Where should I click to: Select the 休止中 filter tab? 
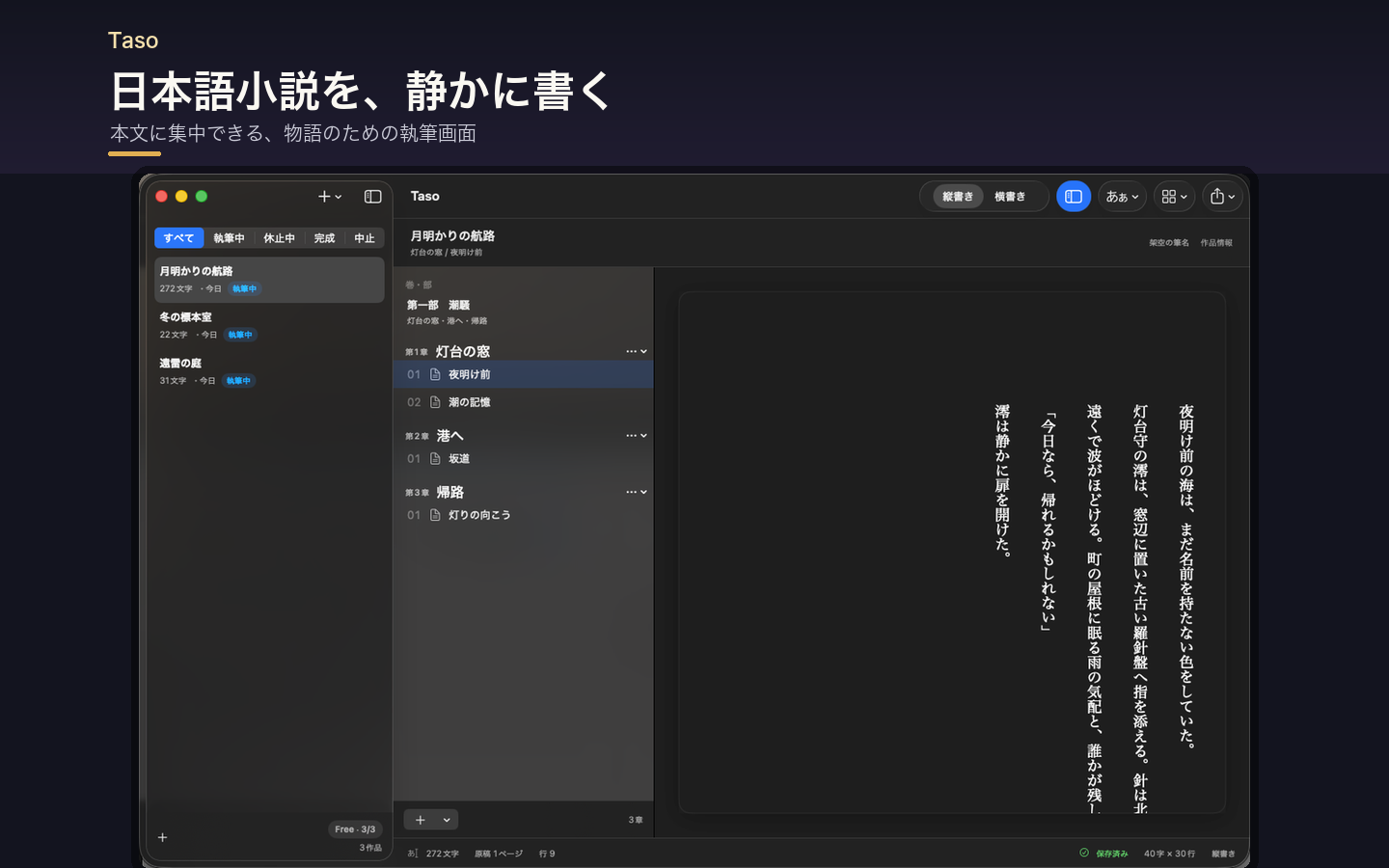[x=280, y=238]
